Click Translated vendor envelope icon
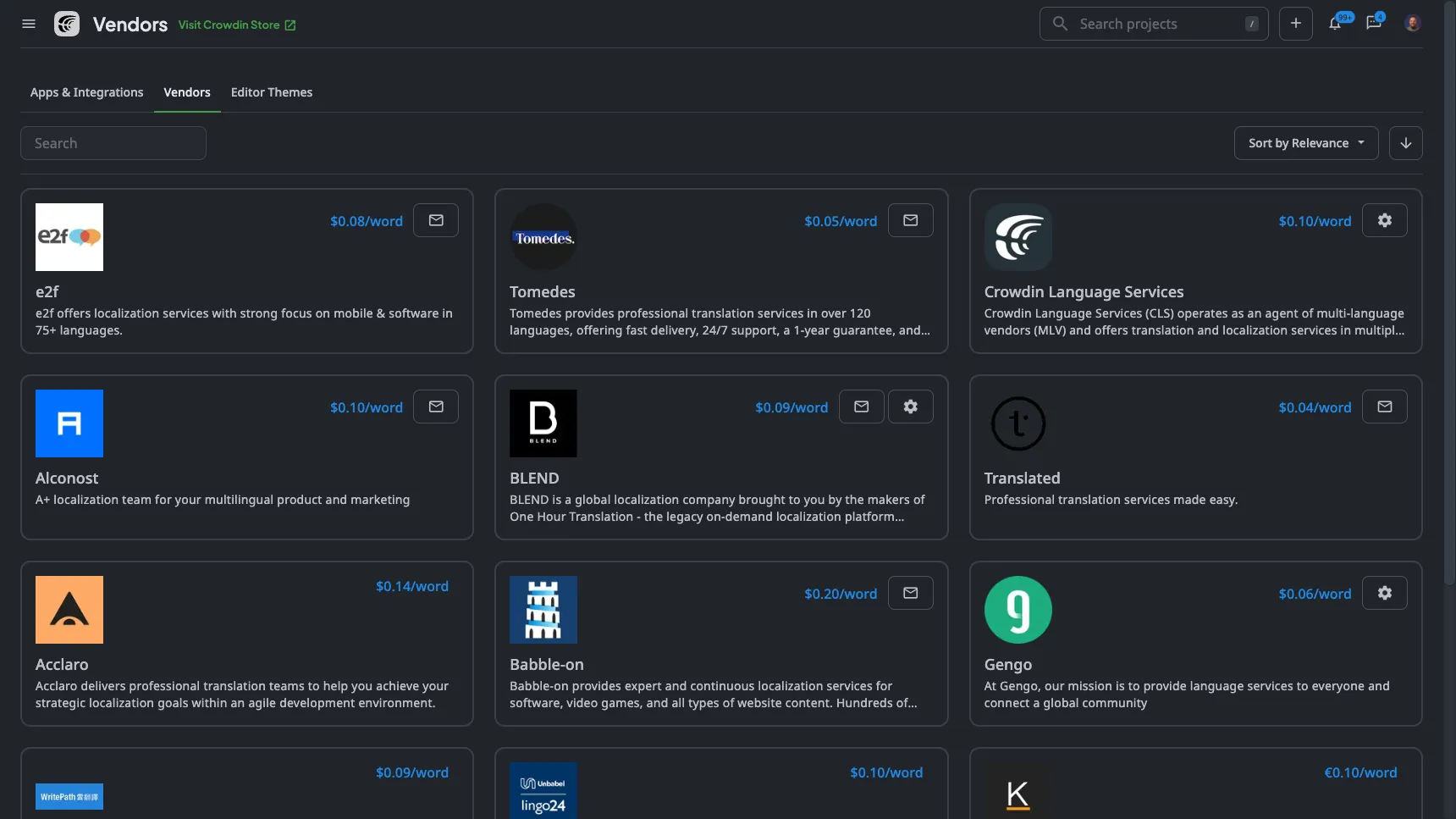The height and width of the screenshot is (819, 1456). 1384,407
